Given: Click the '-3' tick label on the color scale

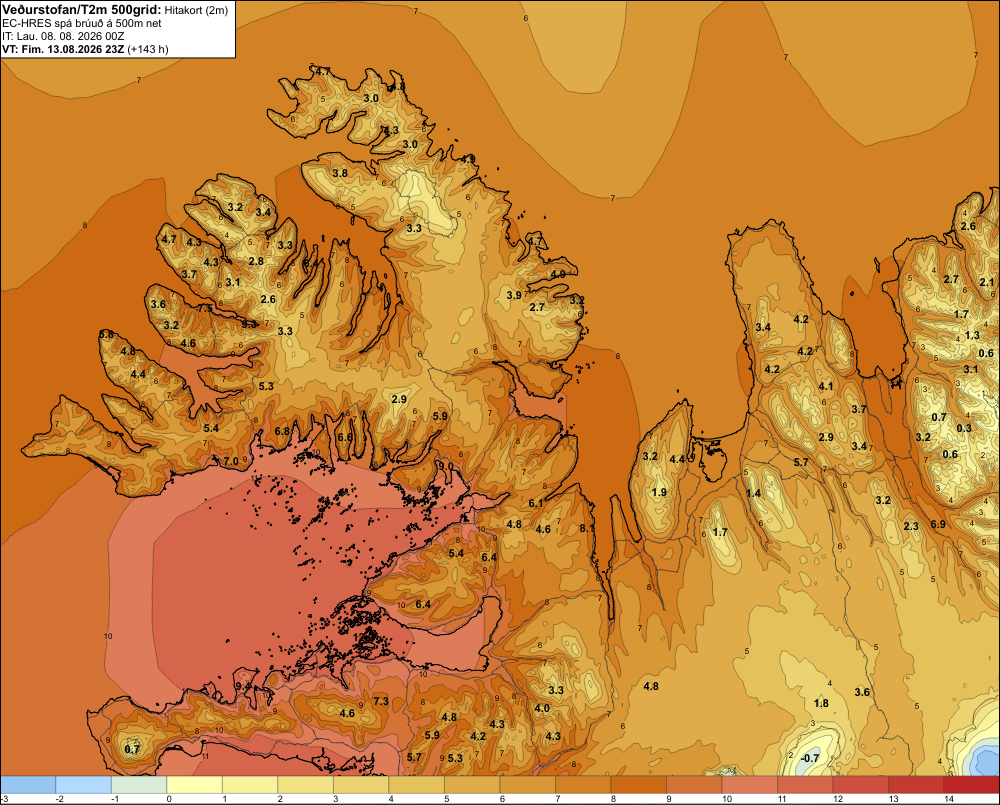Looking at the screenshot, I should pyautogui.click(x=4, y=799).
